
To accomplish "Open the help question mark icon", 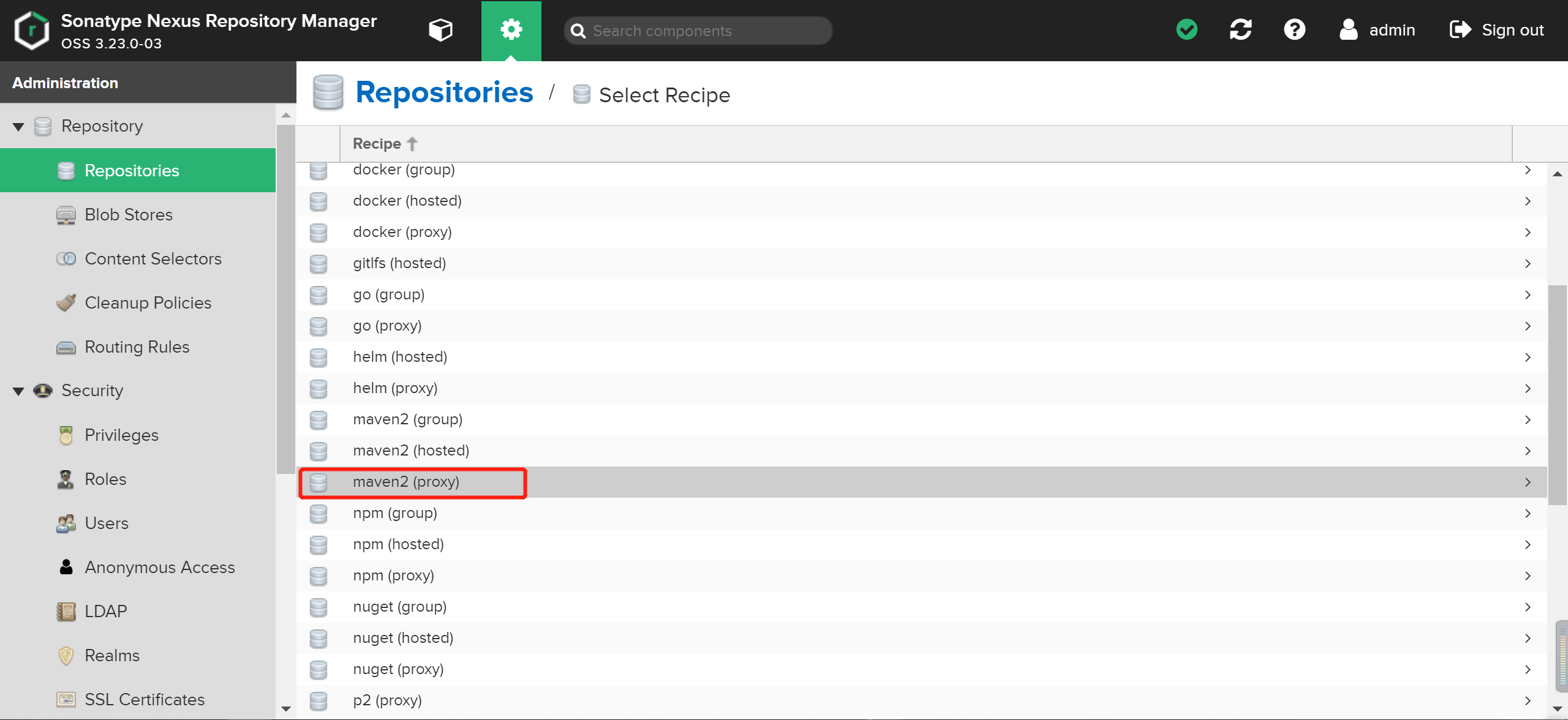I will [1294, 30].
